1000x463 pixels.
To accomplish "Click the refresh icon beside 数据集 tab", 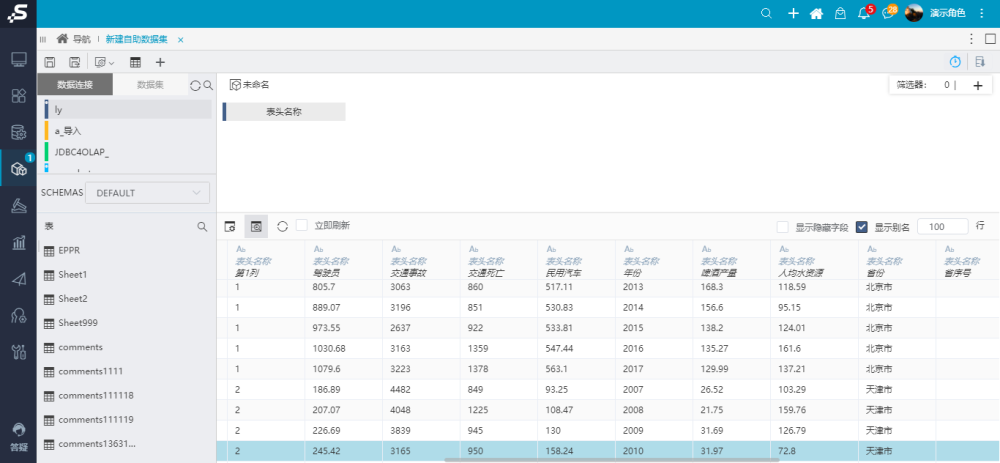I will pyautogui.click(x=195, y=86).
